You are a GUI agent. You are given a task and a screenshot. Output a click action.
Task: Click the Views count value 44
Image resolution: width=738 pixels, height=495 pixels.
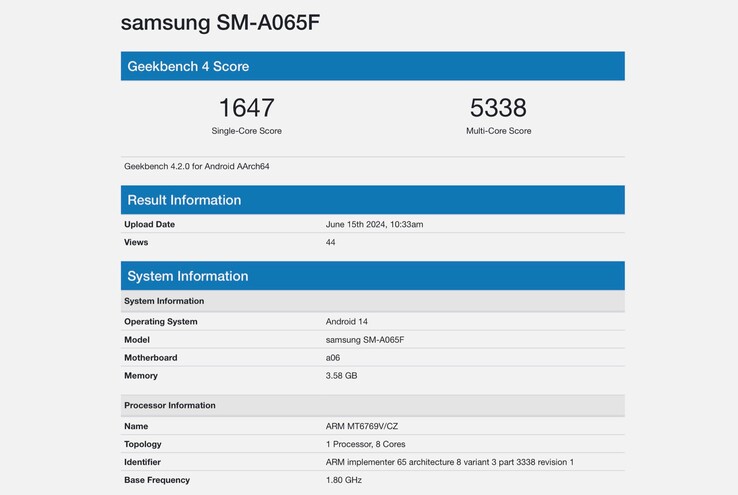point(331,242)
